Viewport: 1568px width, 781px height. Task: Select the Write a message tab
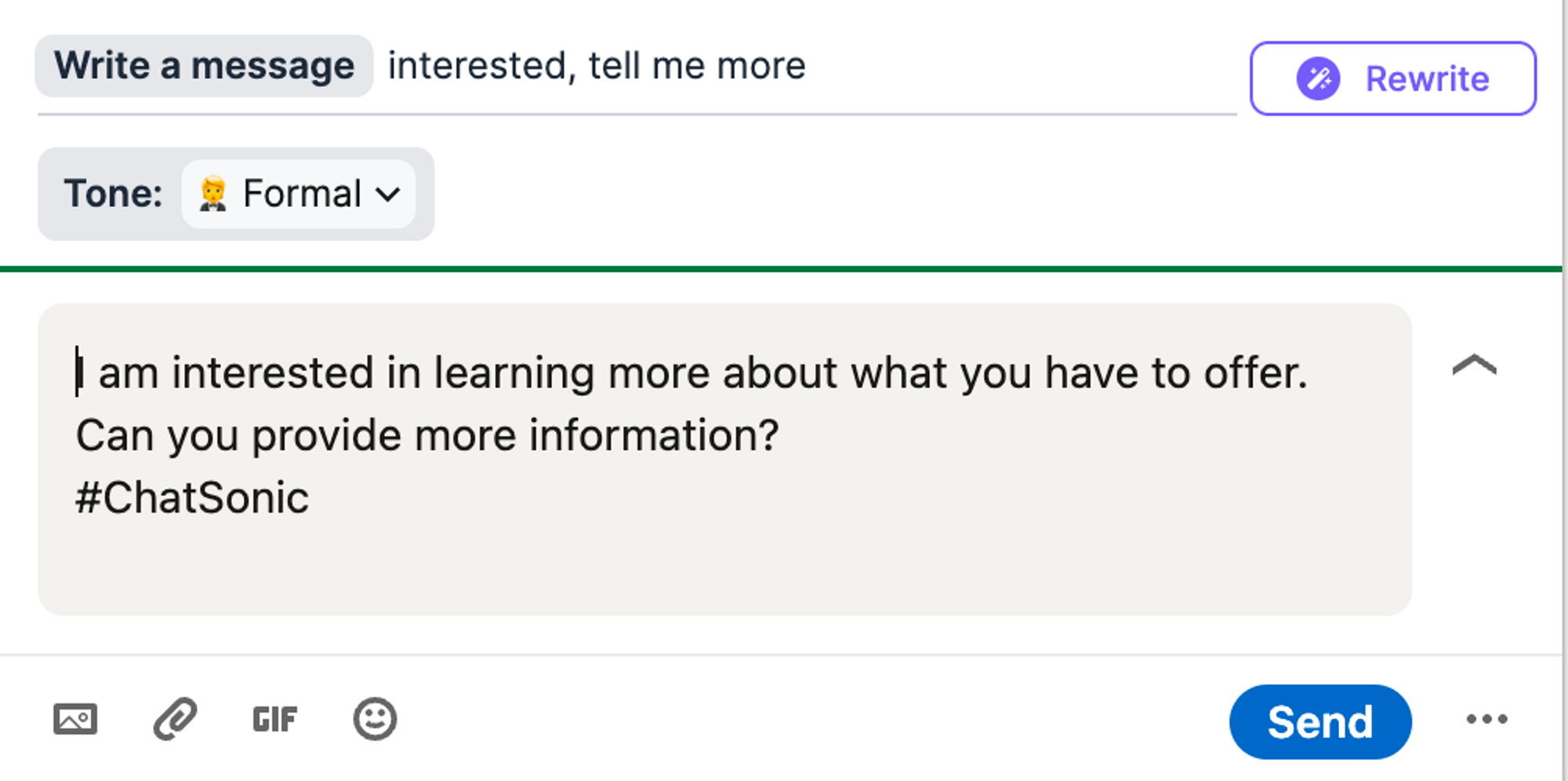point(205,66)
